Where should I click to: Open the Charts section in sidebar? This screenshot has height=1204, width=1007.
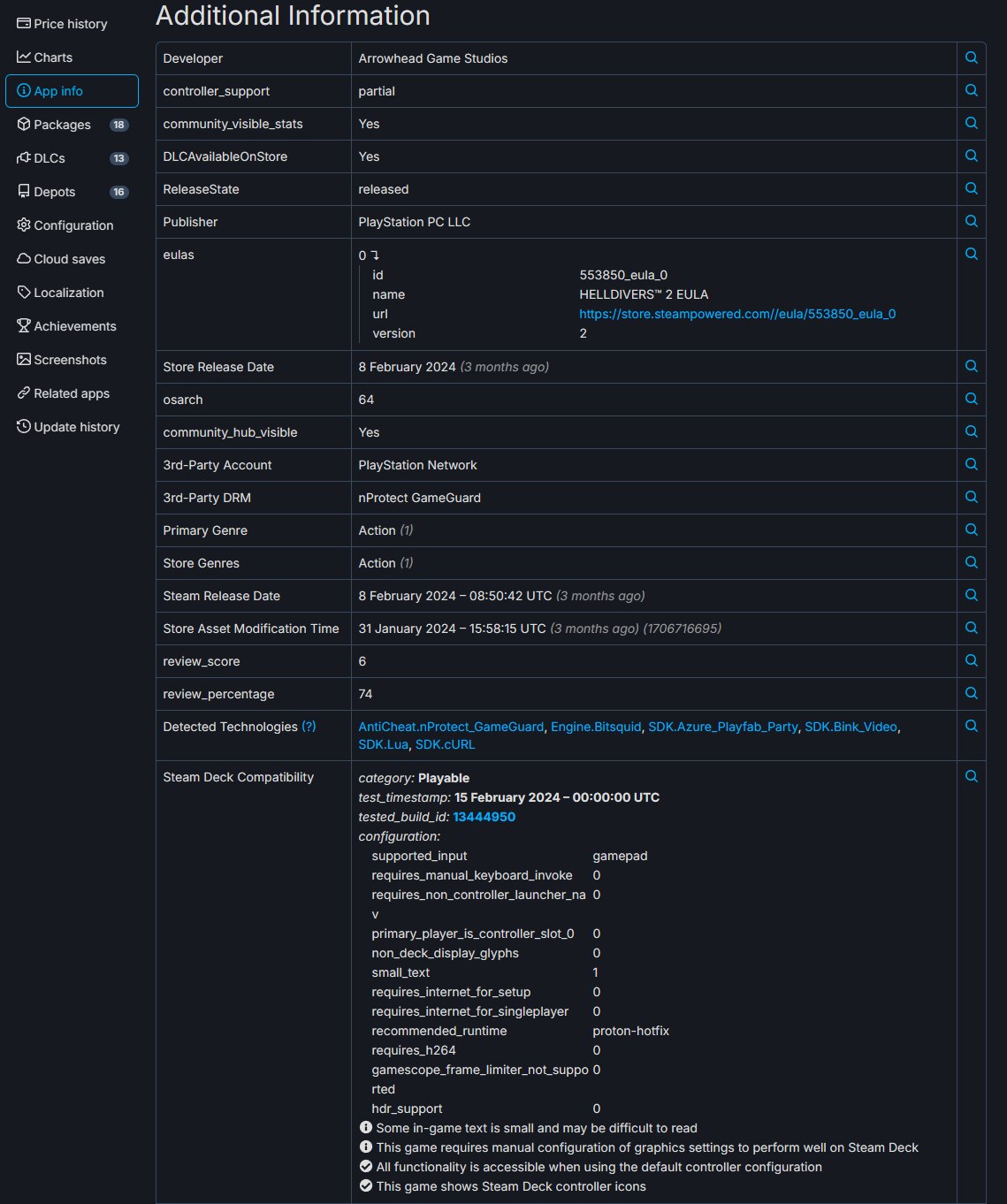coord(72,57)
